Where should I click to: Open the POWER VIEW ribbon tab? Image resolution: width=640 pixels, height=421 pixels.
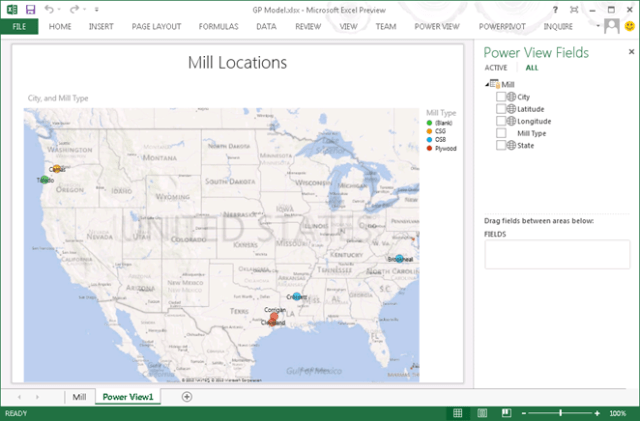tap(437, 27)
